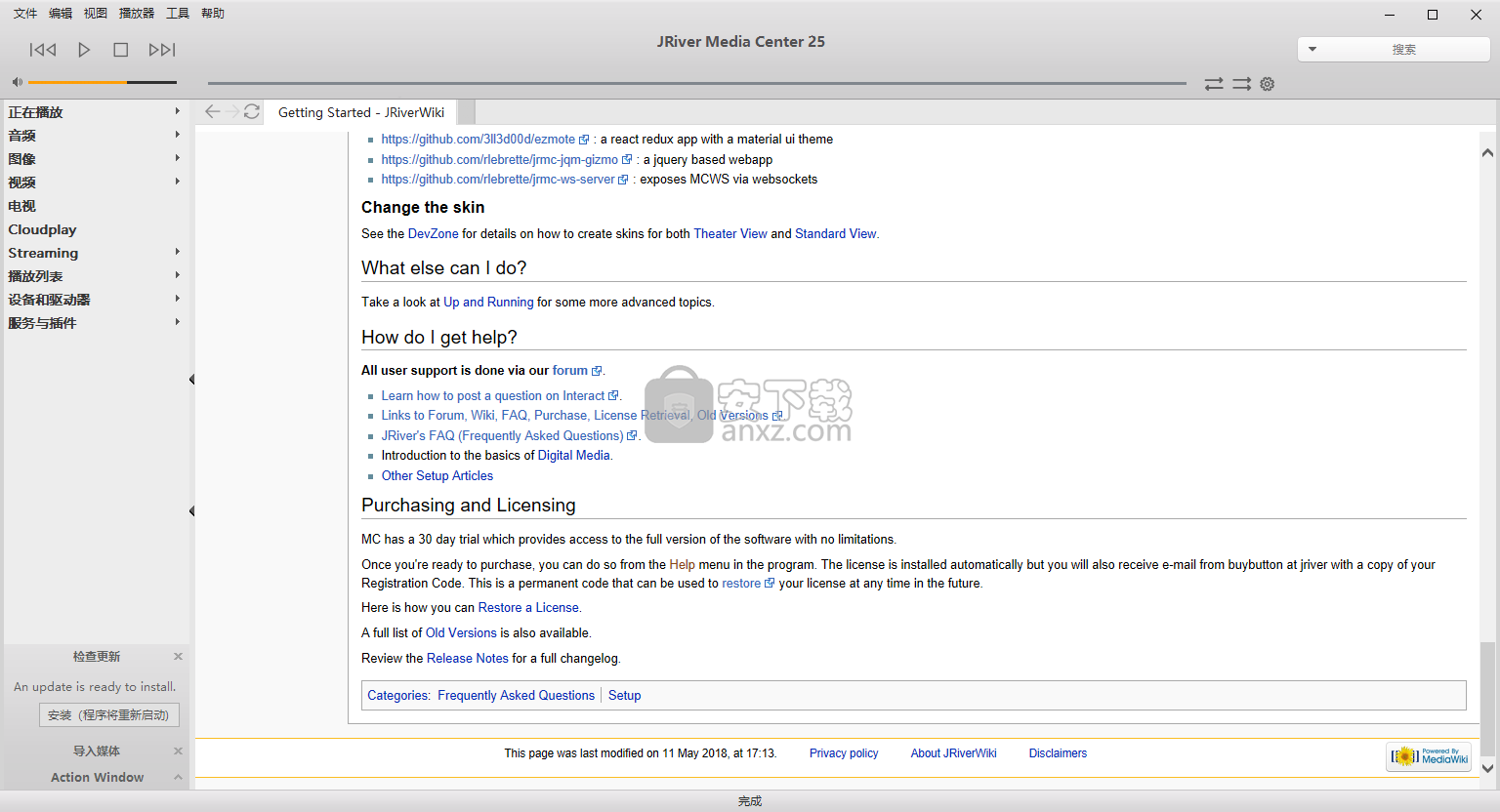Start playback with the play button
Image resolution: width=1500 pixels, height=812 pixels.
click(84, 50)
